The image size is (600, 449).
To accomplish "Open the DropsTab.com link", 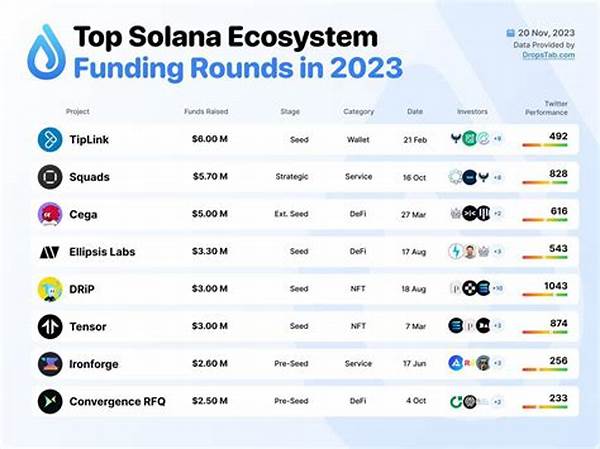I will pos(548,57).
